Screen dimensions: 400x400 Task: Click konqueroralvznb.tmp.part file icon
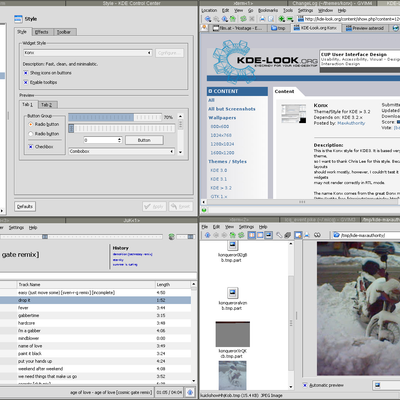(232, 293)
